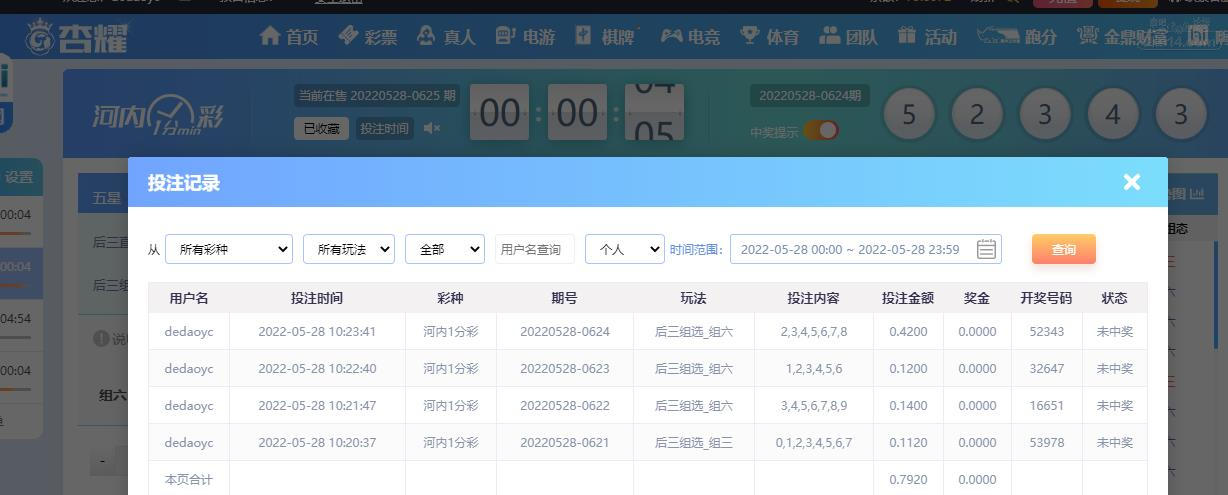Select the 五星 tab behind the dialog
1228x495 pixels.
(107, 198)
